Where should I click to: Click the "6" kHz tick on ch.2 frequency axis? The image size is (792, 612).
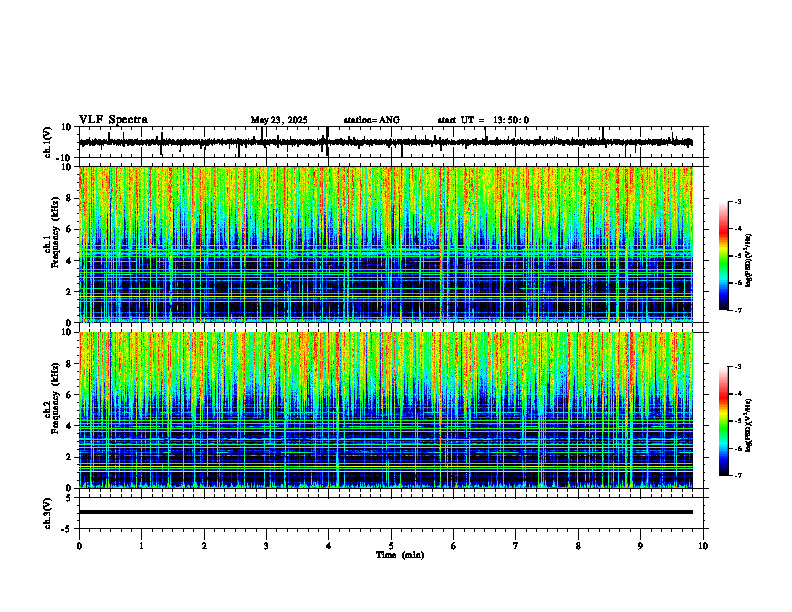coord(70,395)
